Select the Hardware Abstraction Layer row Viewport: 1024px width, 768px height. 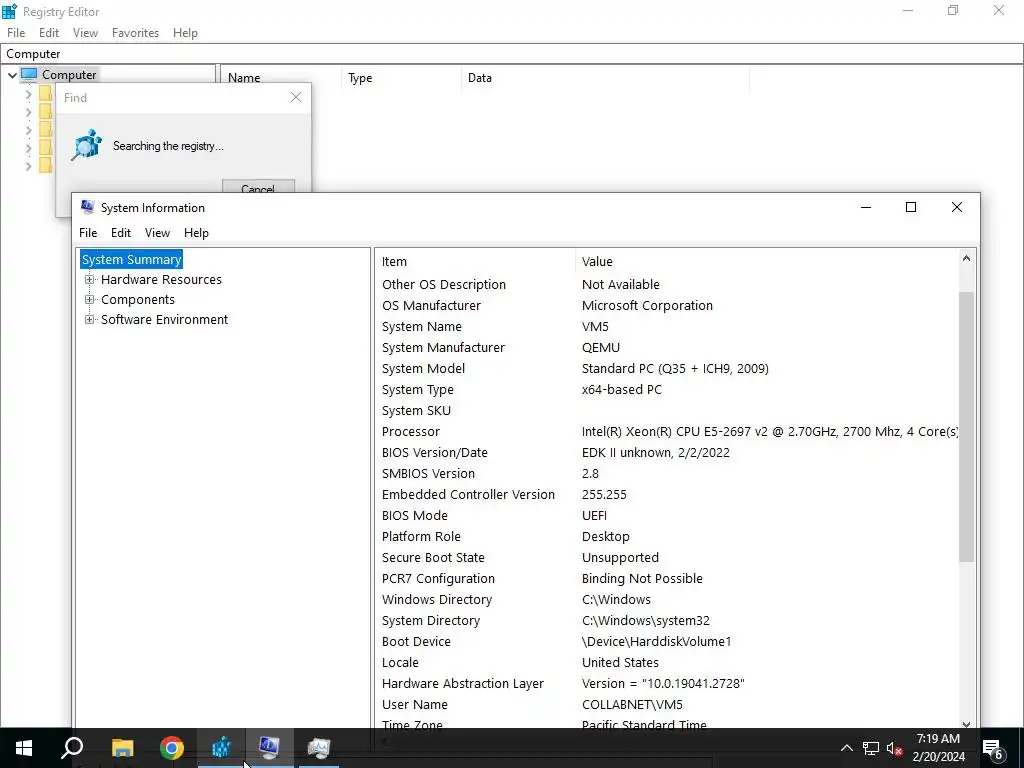pos(666,684)
